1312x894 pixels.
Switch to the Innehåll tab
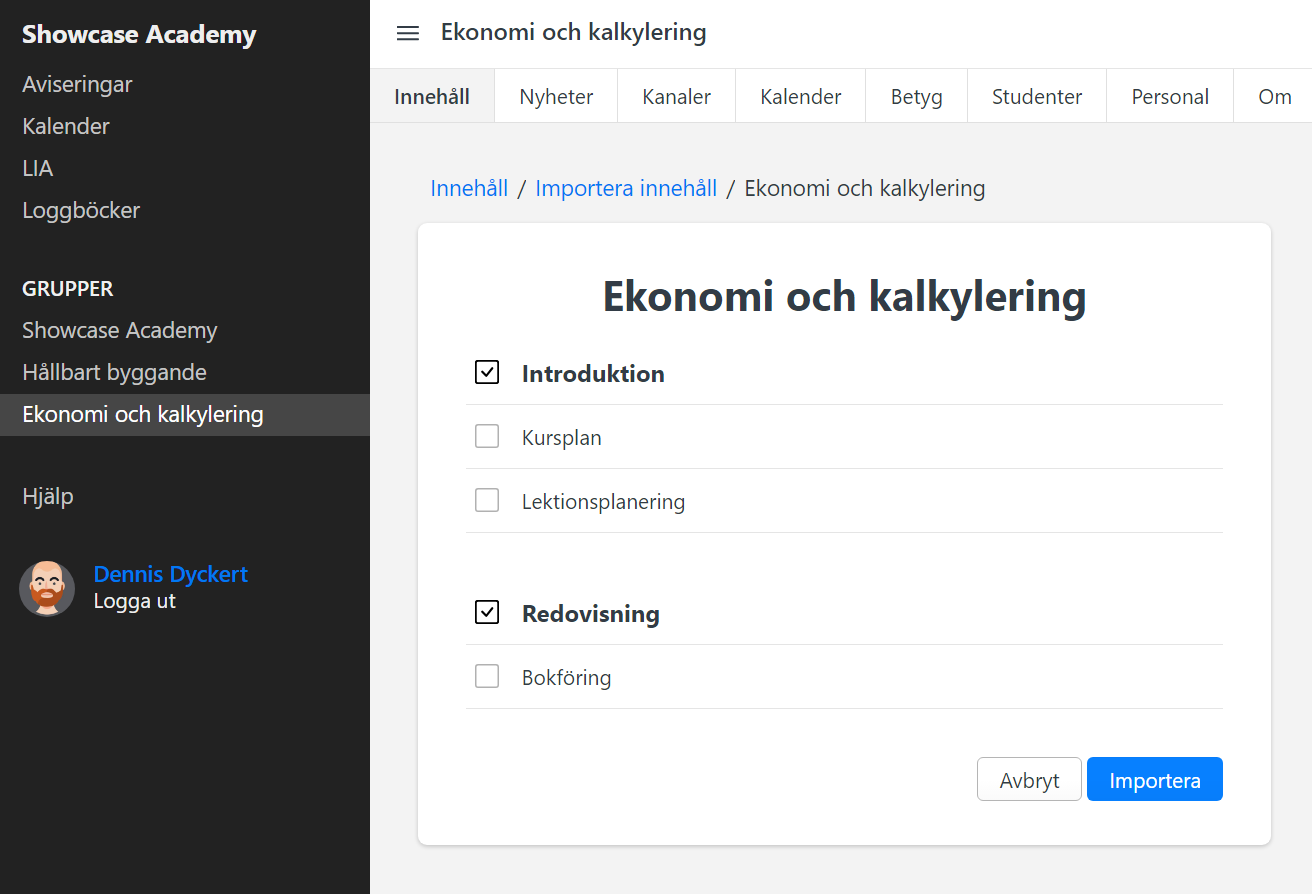tap(432, 97)
